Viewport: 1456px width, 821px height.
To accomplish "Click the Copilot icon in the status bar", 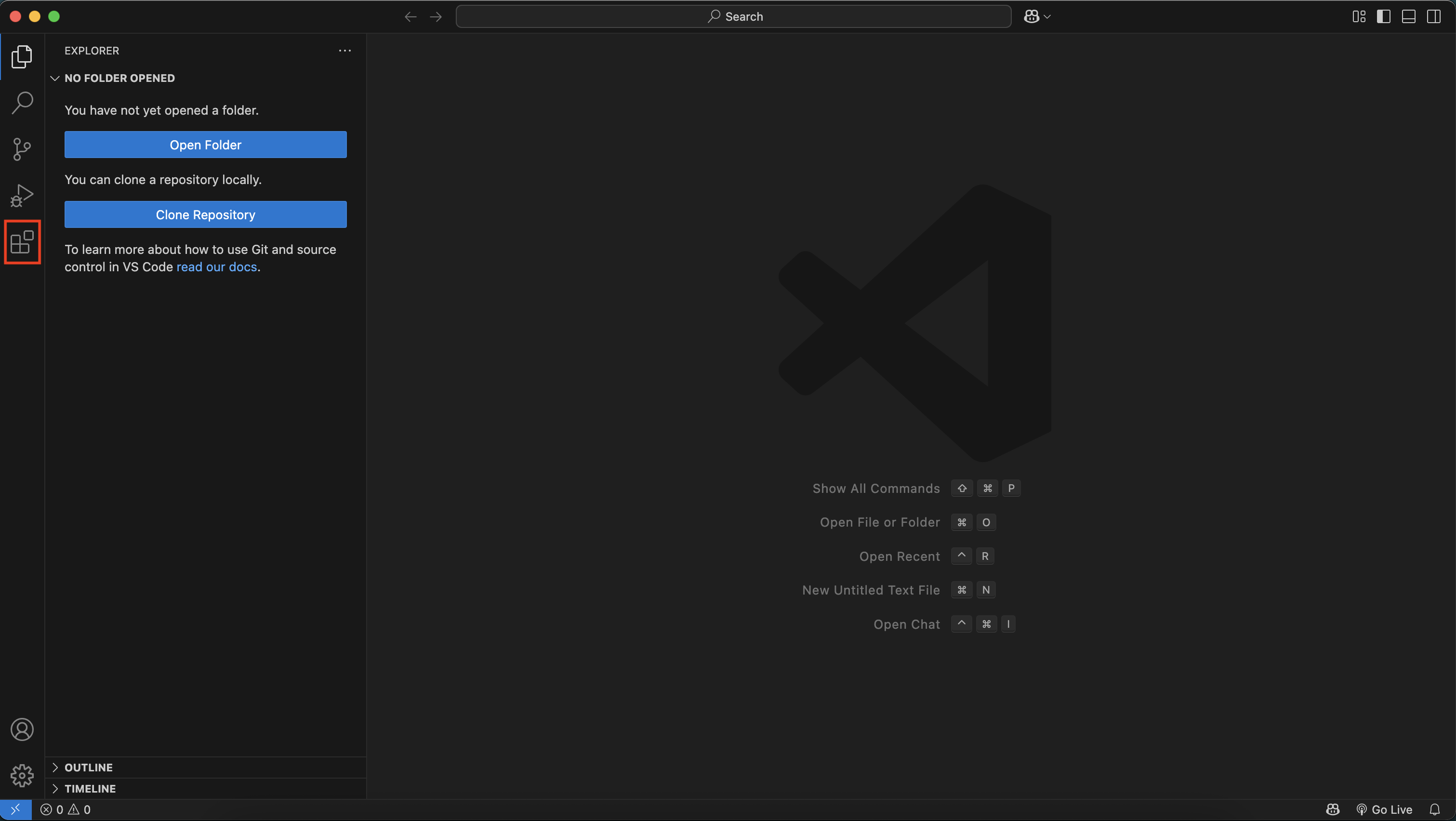I will (x=1332, y=809).
